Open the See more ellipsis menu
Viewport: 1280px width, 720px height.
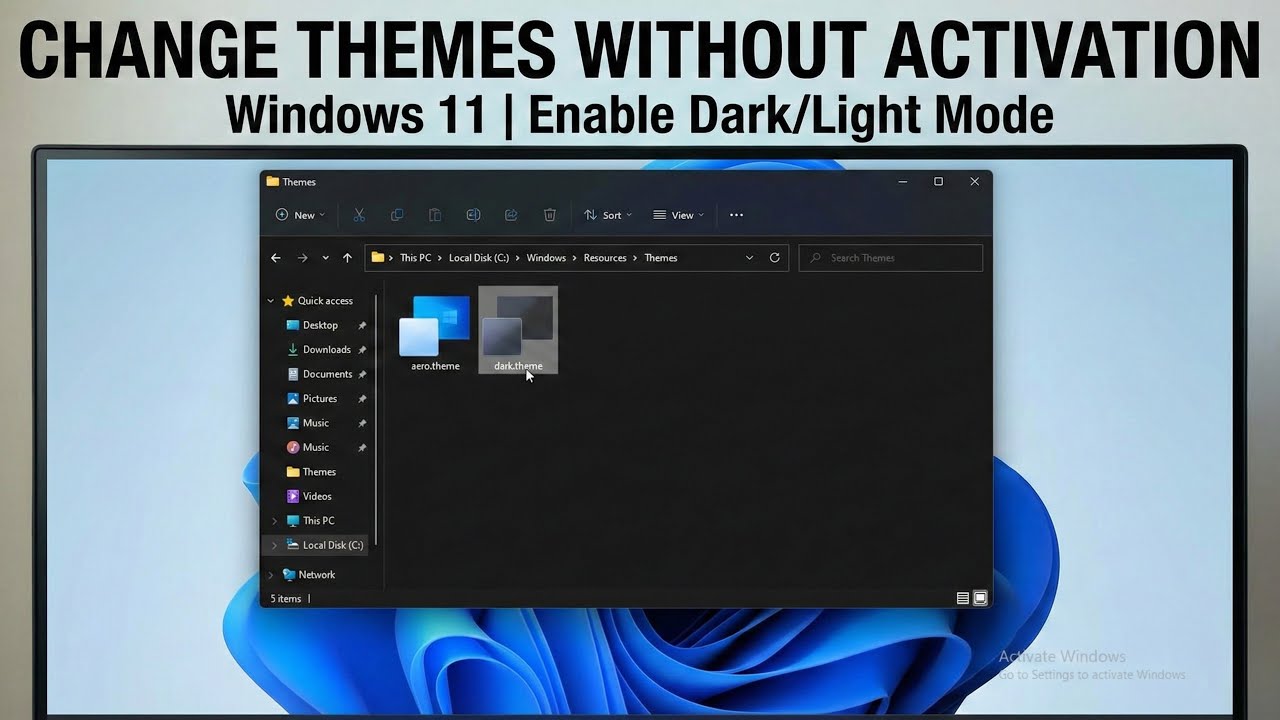pyautogui.click(x=737, y=215)
